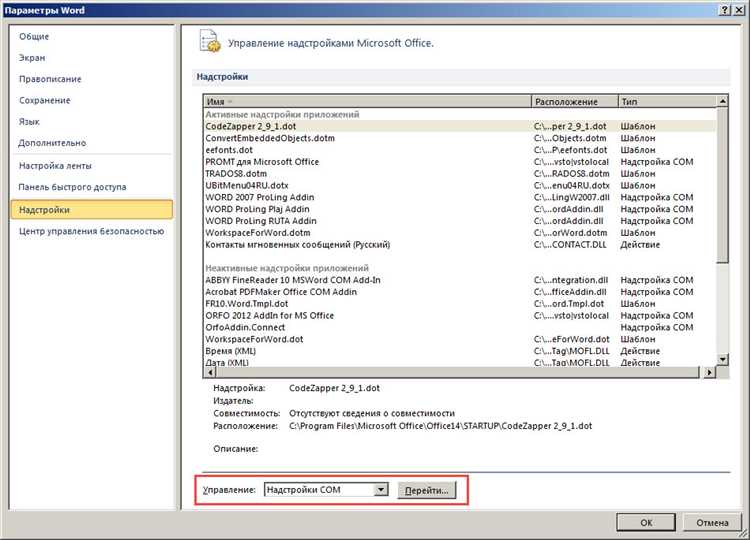Screen dimensions: 750x540
Task: Select PROMT для Microsoft Office add-in
Action: [460, 162]
